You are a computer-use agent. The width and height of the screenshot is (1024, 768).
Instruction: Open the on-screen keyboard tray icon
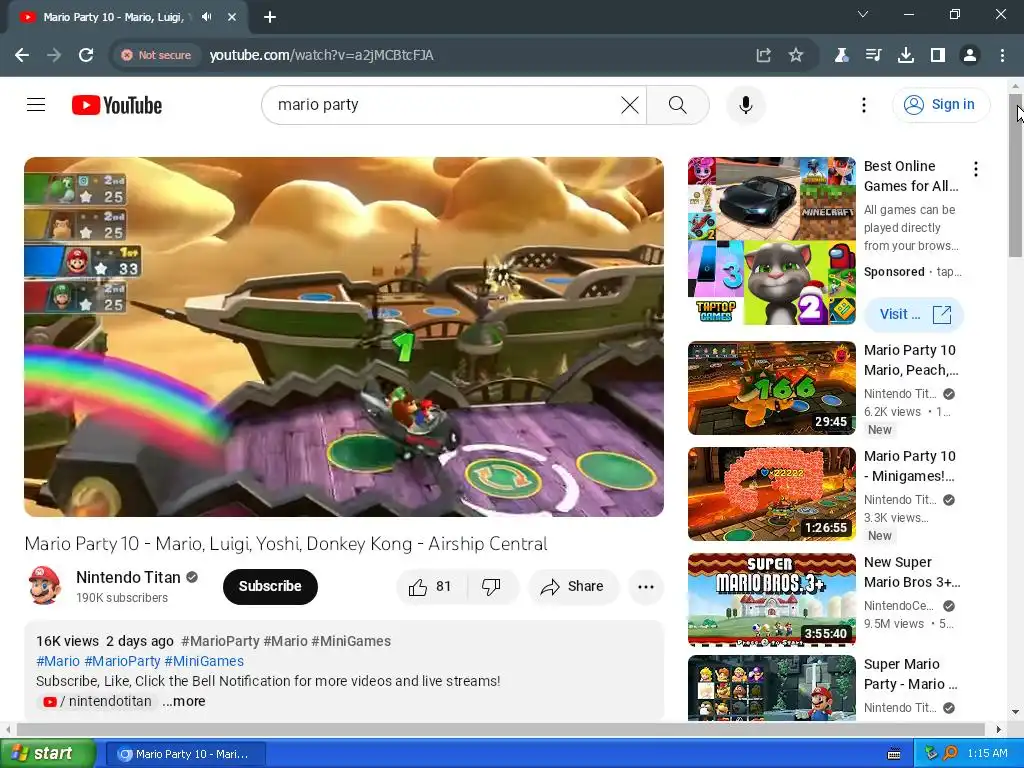click(893, 754)
